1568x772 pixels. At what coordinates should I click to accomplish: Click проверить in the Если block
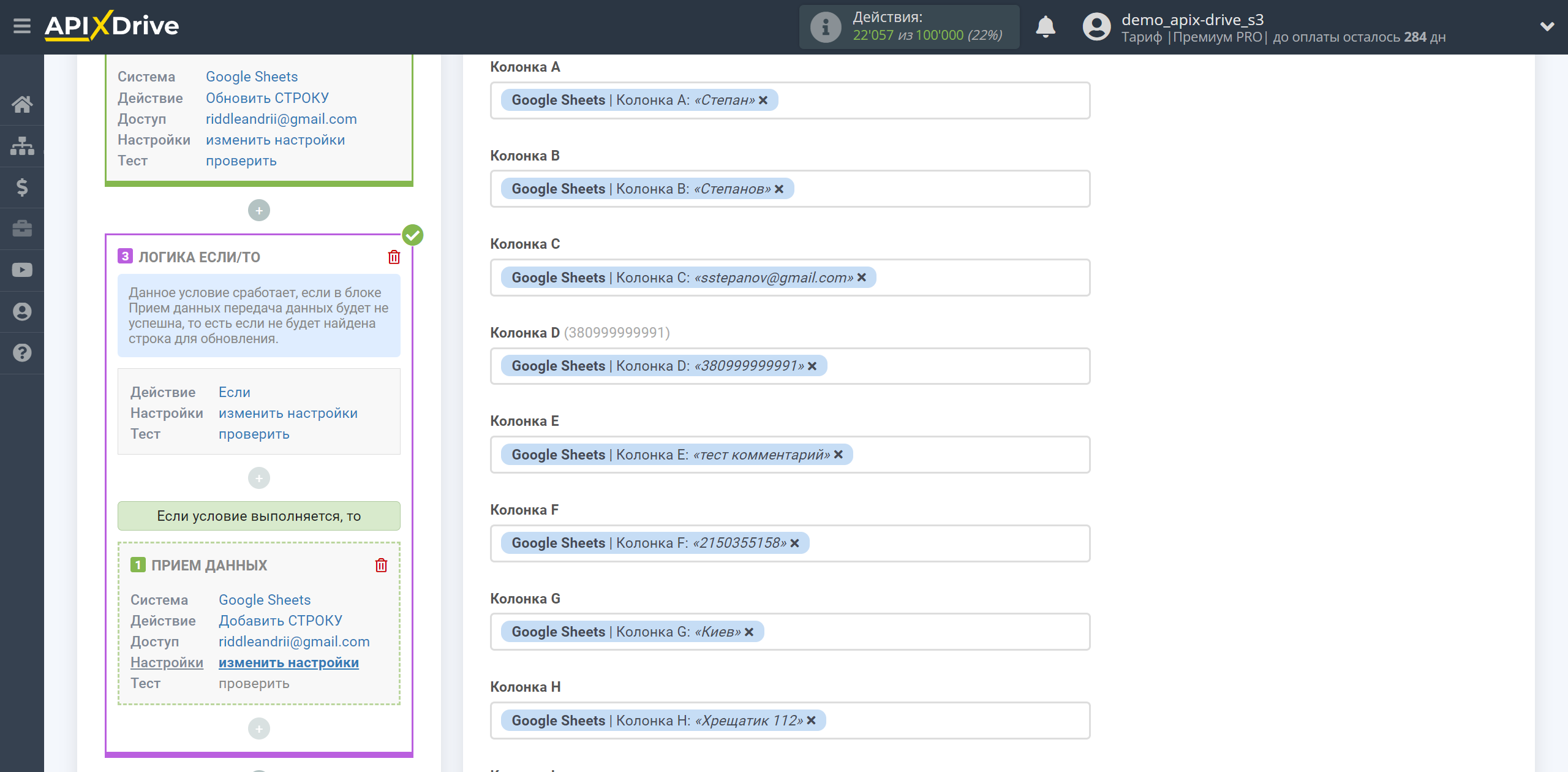point(254,434)
